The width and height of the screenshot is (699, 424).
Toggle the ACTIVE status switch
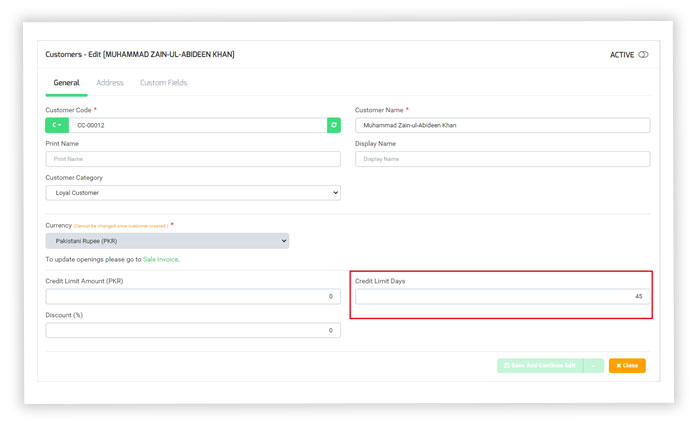pyautogui.click(x=643, y=55)
